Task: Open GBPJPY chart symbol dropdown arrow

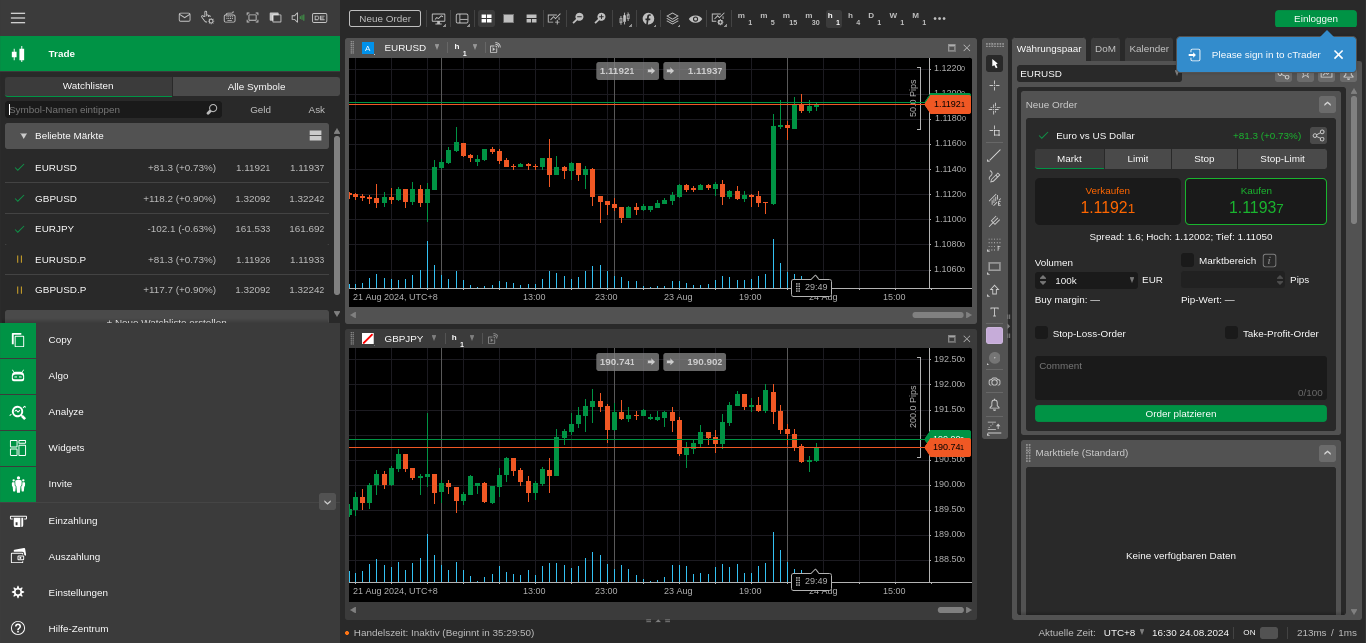Action: coord(434,338)
